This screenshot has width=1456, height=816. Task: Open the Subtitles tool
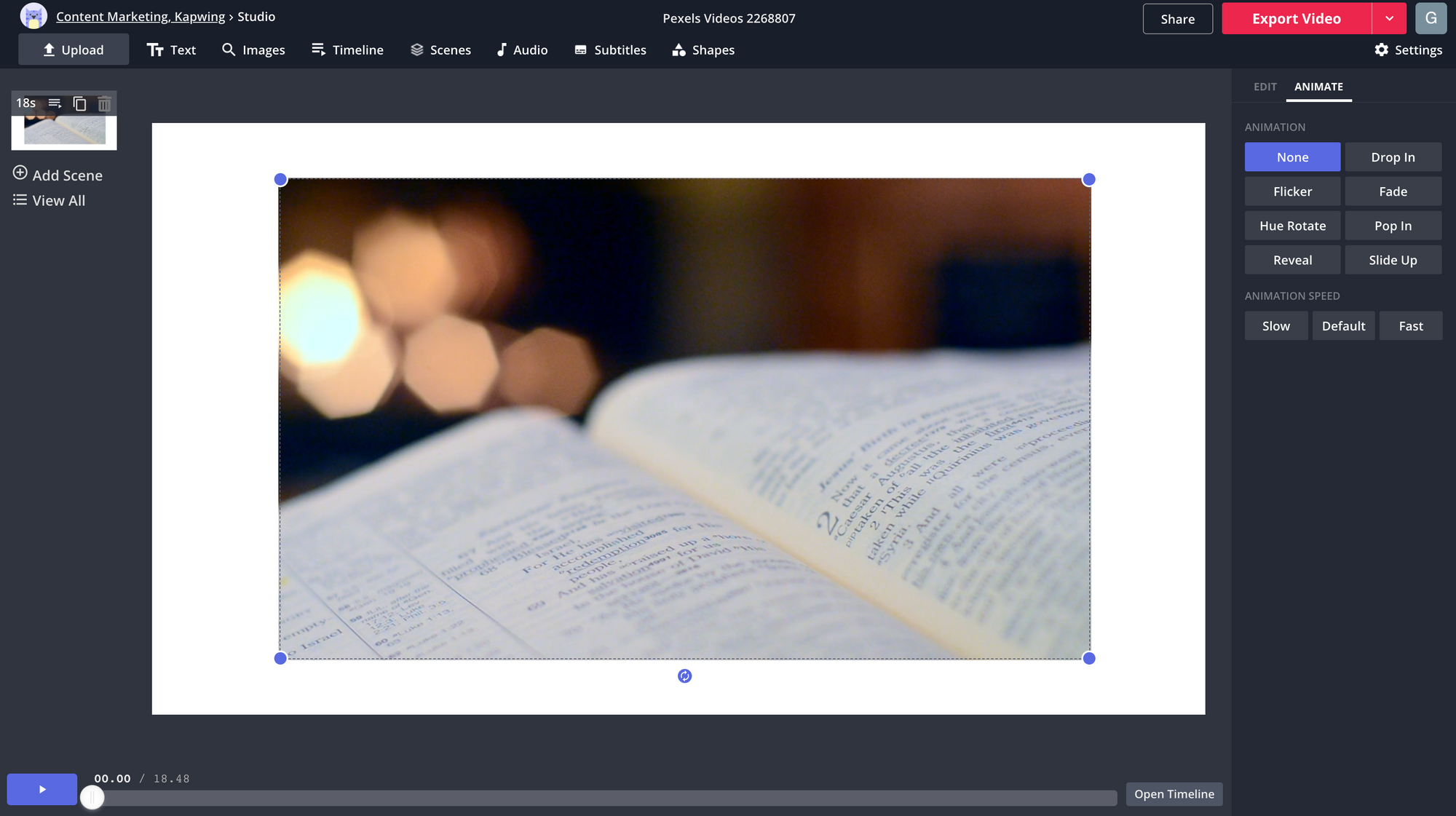point(610,50)
